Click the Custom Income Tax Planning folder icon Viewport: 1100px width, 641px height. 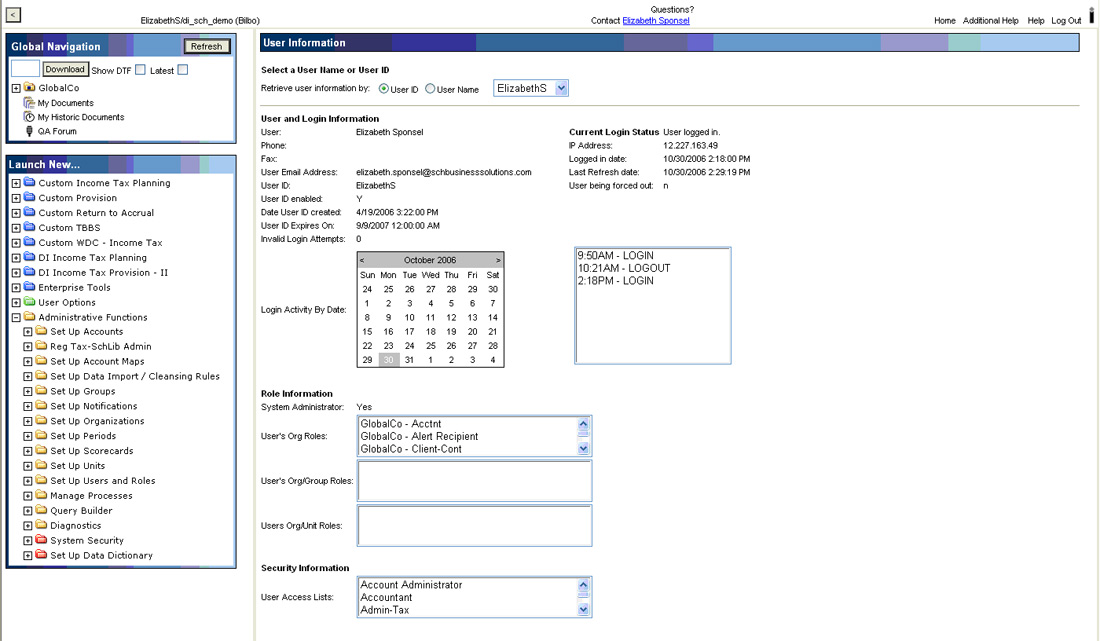(x=29, y=182)
